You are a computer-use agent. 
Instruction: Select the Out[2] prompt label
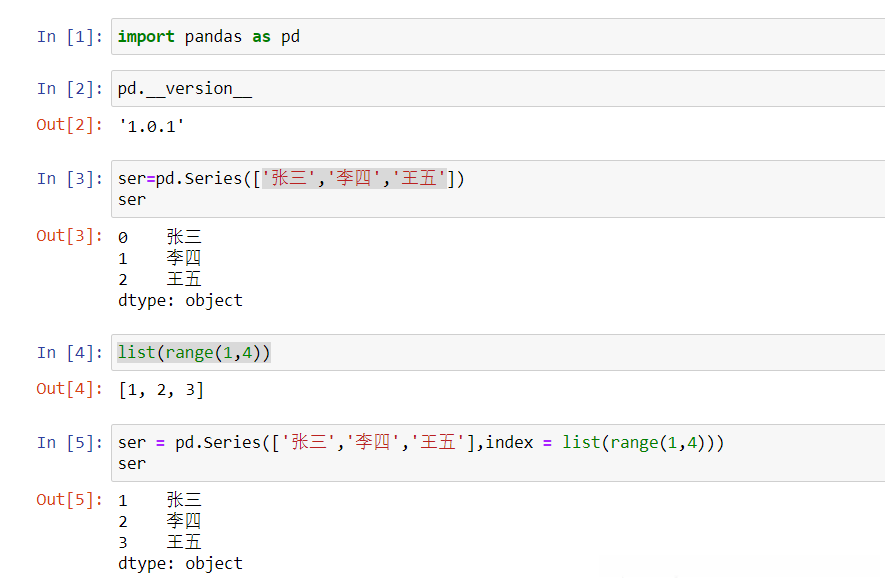click(70, 125)
